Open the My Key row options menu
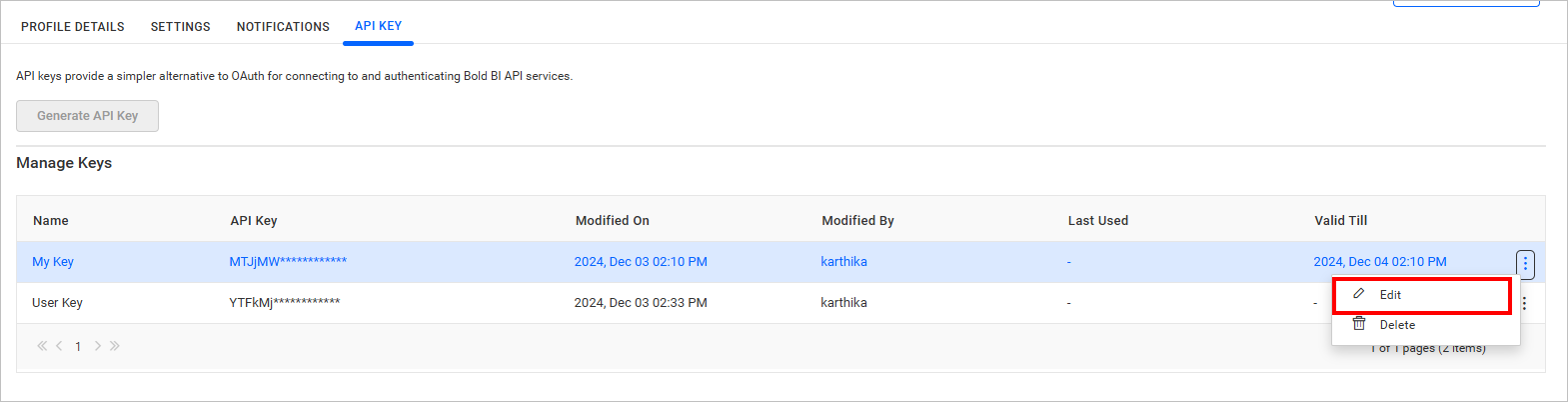Screen dimensions: 1568x402 [1524, 263]
